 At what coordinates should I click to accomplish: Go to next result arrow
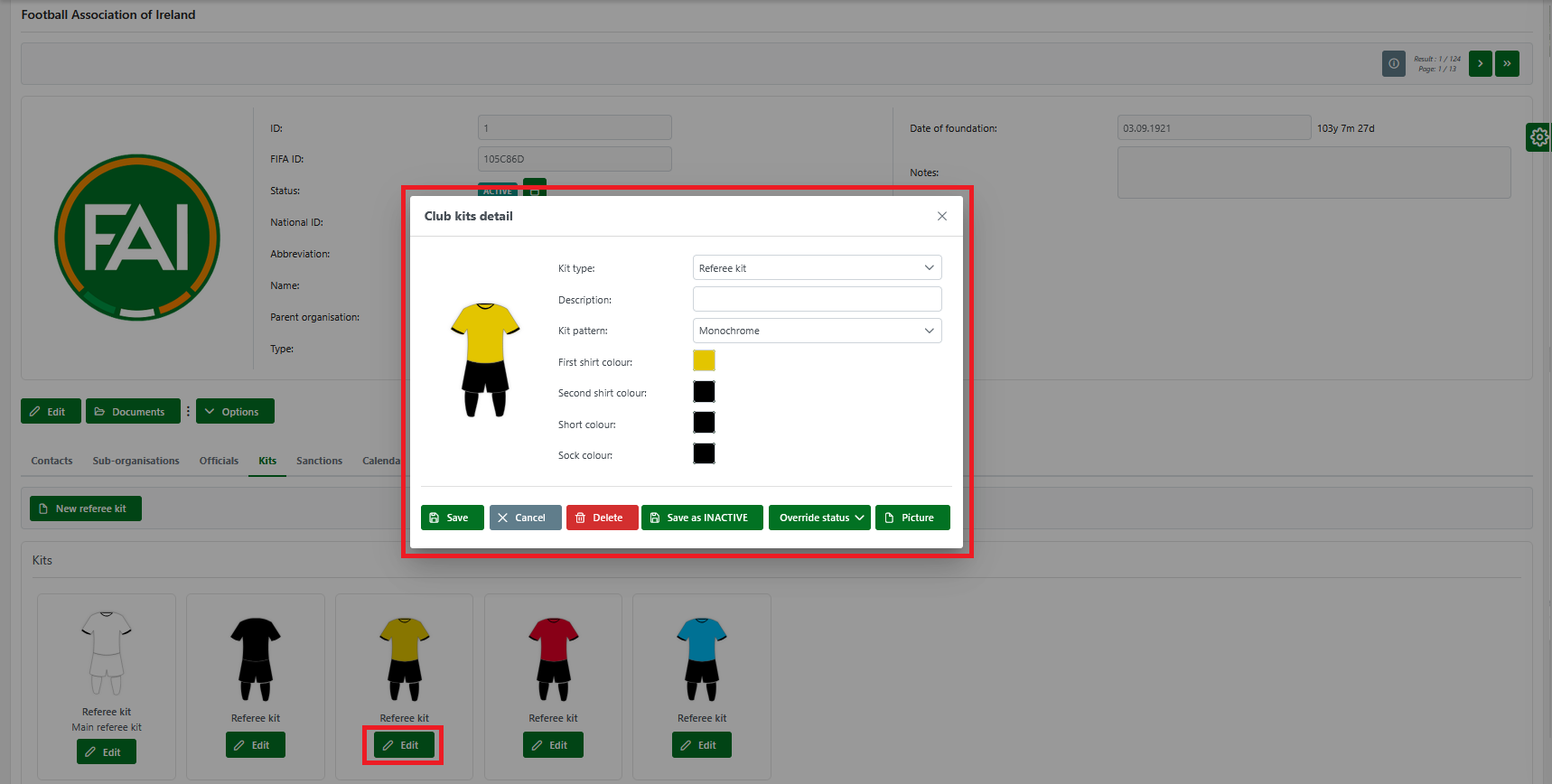1480,63
